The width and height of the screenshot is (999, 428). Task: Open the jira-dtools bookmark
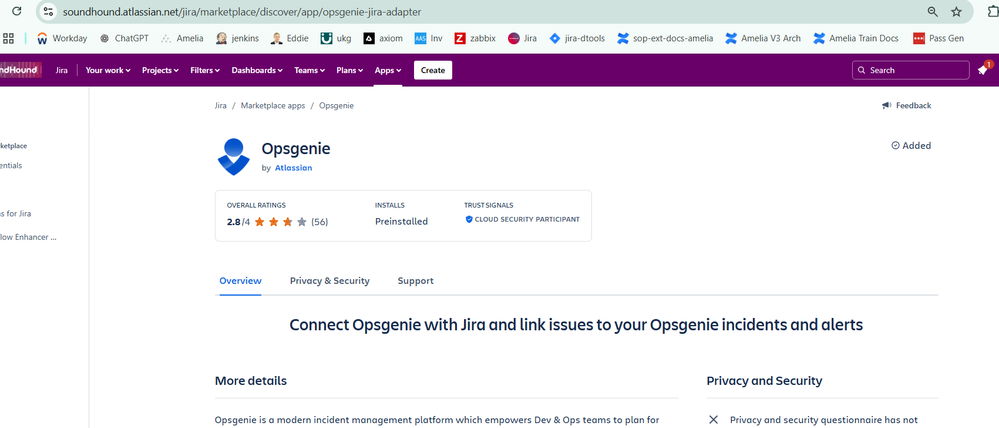click(577, 38)
